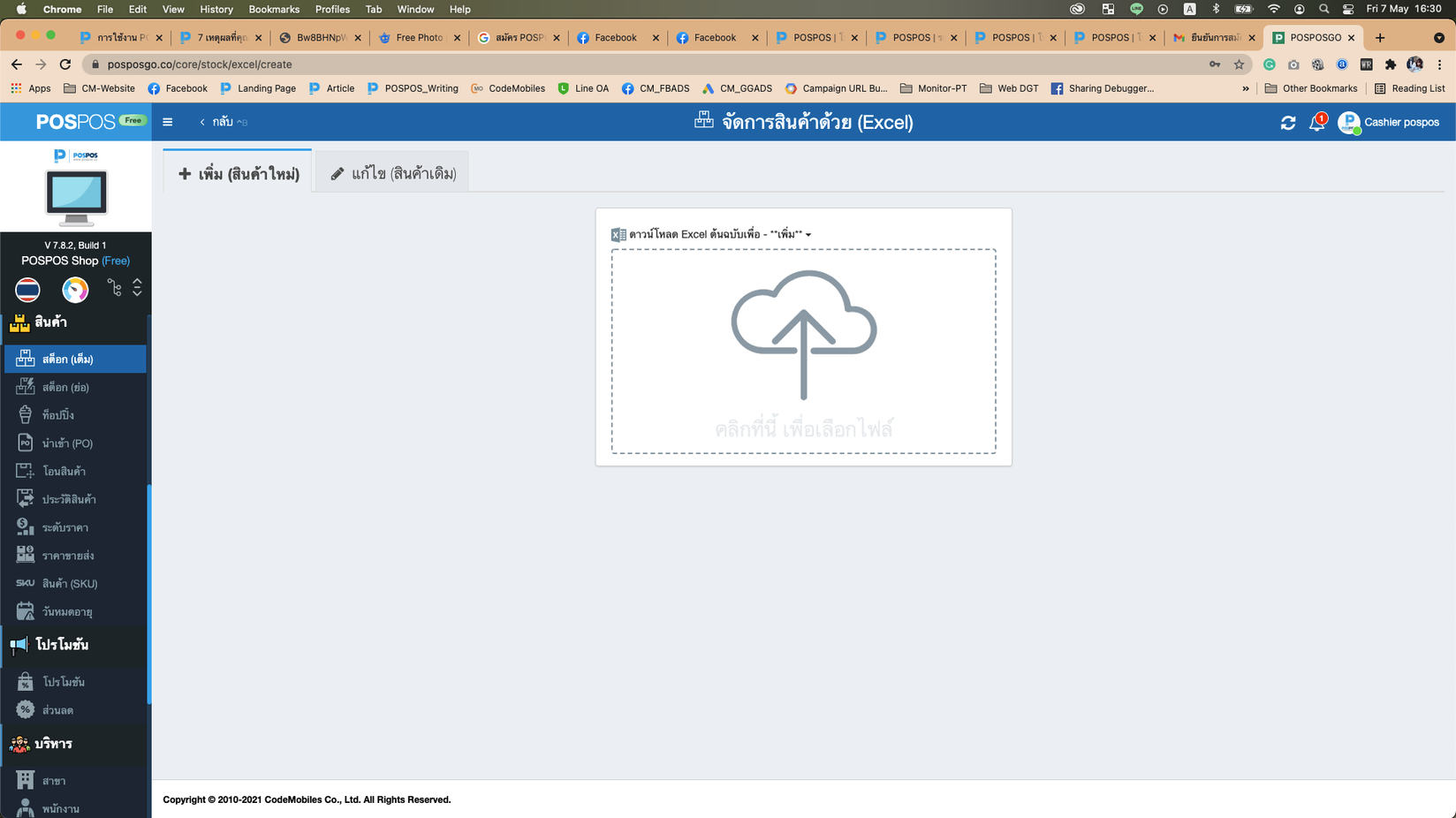This screenshot has height=818, width=1456.
Task: Open the Cashier pospos profile avatar
Action: [x=1348, y=123]
